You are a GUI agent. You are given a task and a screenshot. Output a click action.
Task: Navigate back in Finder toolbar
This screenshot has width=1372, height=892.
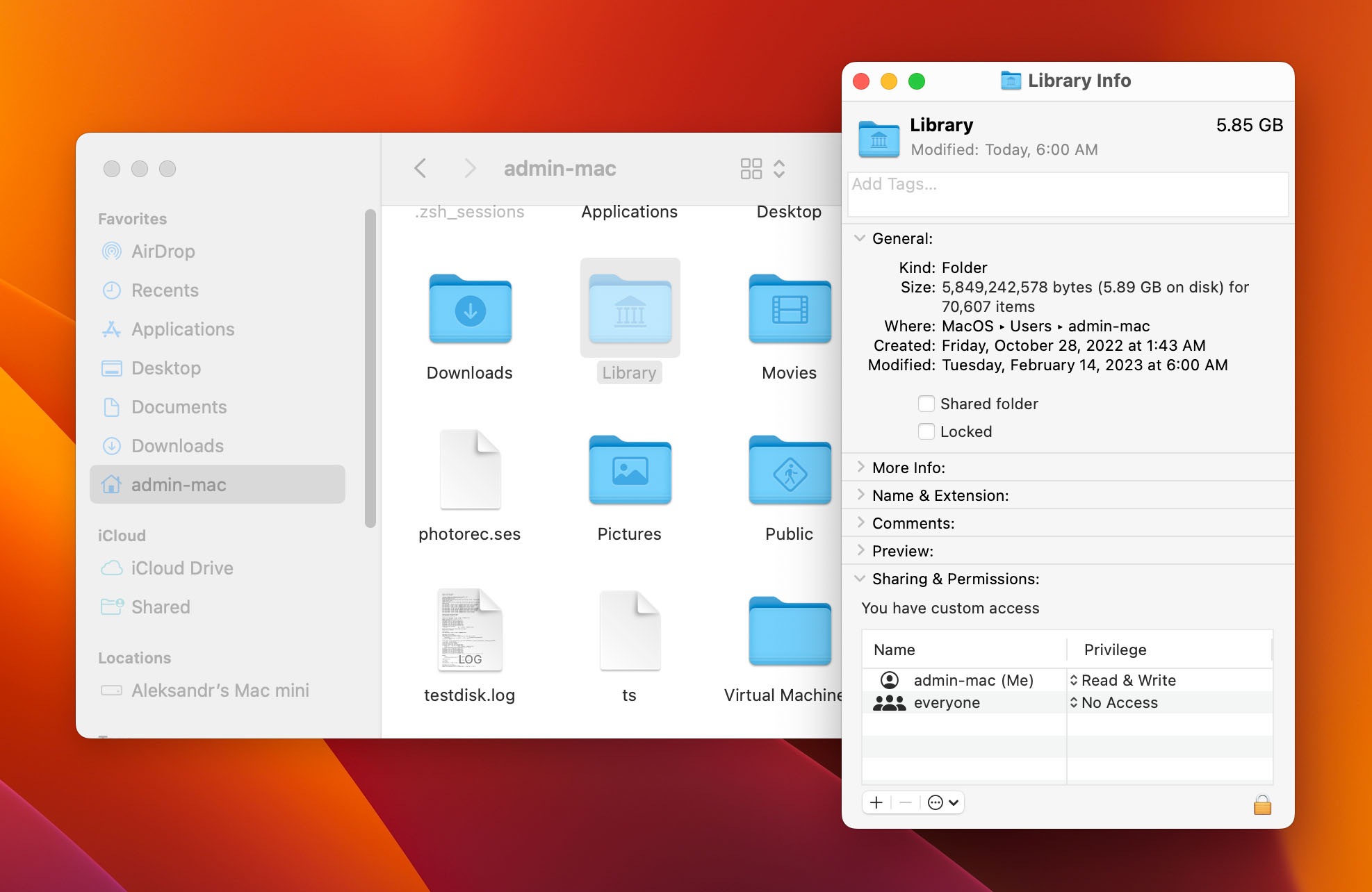coord(422,167)
